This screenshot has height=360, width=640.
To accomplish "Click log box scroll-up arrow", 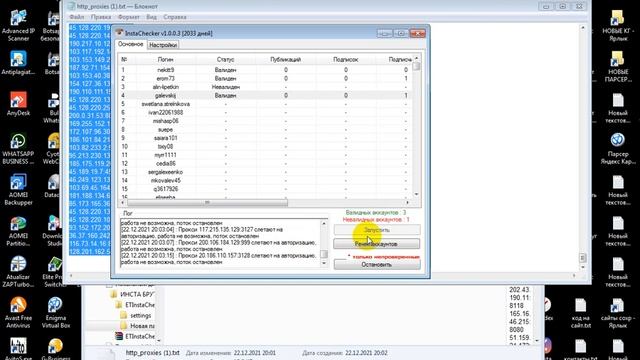I will pyautogui.click(x=324, y=223).
